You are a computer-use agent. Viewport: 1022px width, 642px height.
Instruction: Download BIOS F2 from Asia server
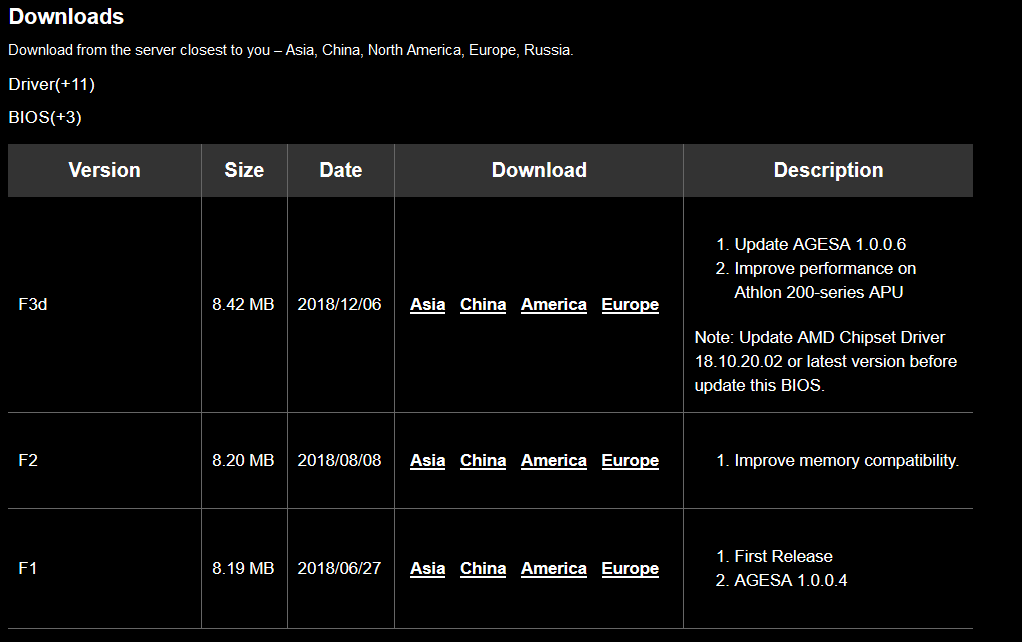428,460
